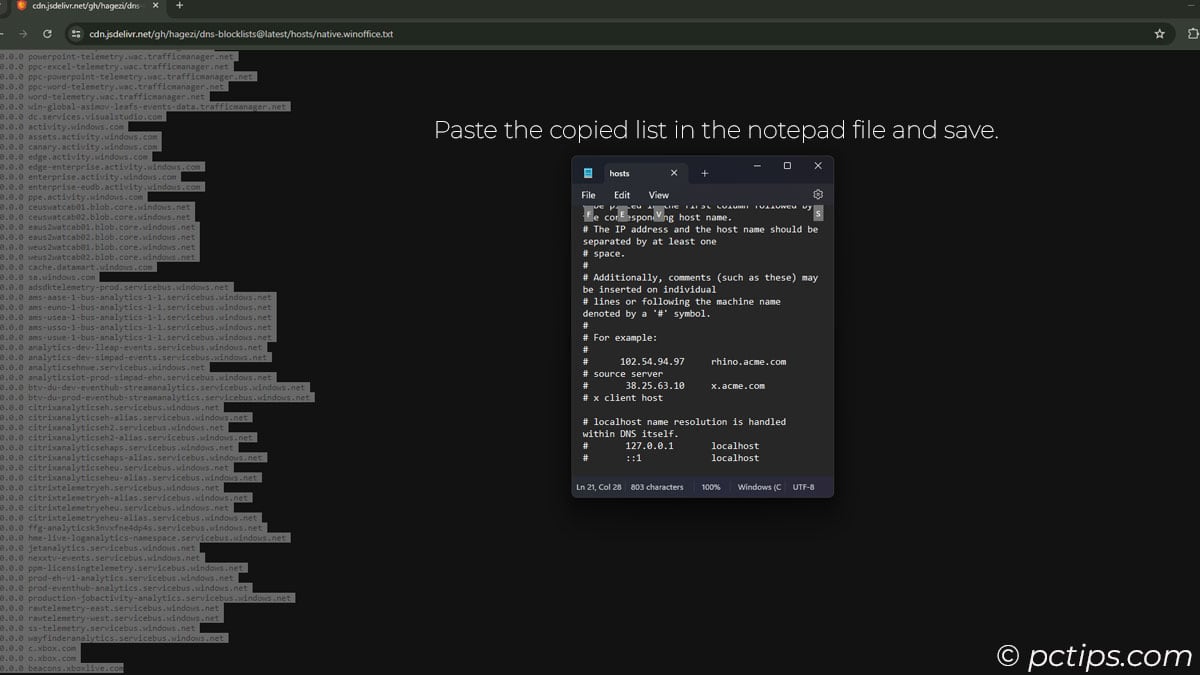Click the 38.25.63.10 address in Notepad
Screen dimensions: 1200x675
(x=655, y=386)
